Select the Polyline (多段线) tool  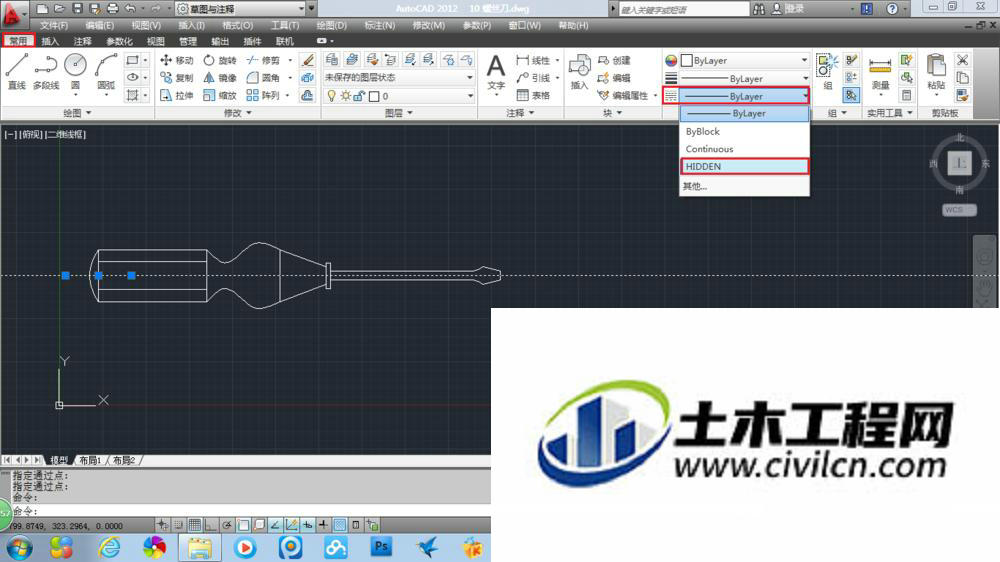click(46, 71)
